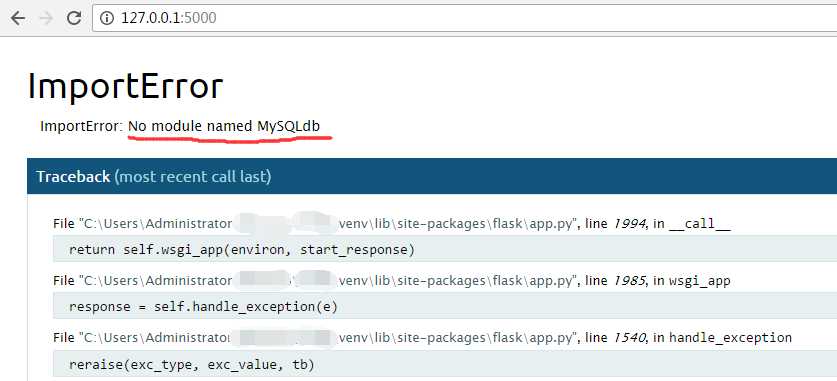This screenshot has height=381, width=837.
Task: Click the first flask\app.py file path
Action: (x=329, y=224)
